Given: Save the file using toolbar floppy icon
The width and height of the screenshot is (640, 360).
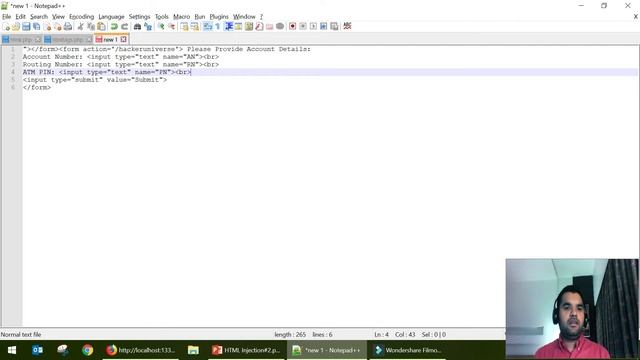Looking at the screenshot, I should [26, 27].
